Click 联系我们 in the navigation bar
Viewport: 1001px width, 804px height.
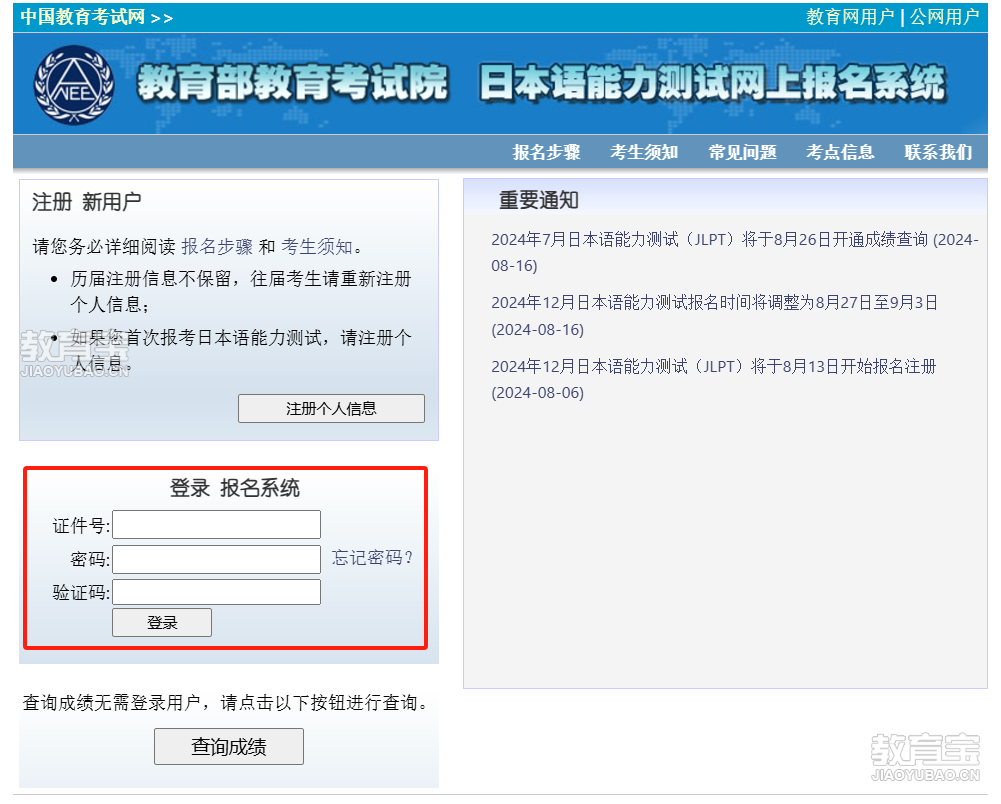click(x=938, y=152)
